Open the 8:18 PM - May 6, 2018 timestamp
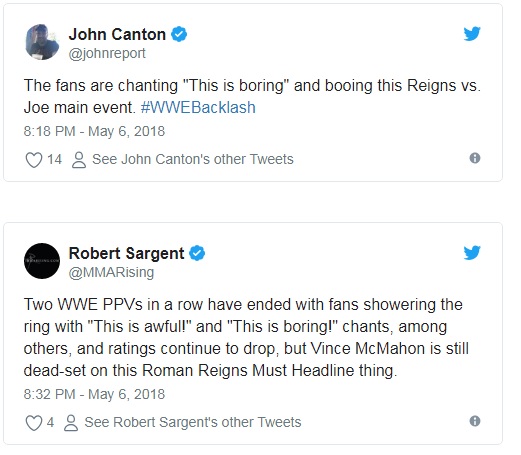This screenshot has height=455, width=521. (94, 131)
